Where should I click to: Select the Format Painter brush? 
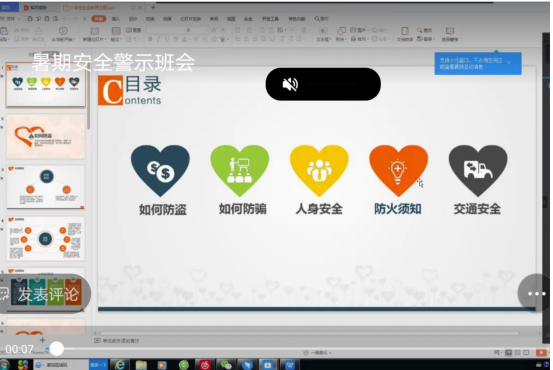tap(38, 31)
